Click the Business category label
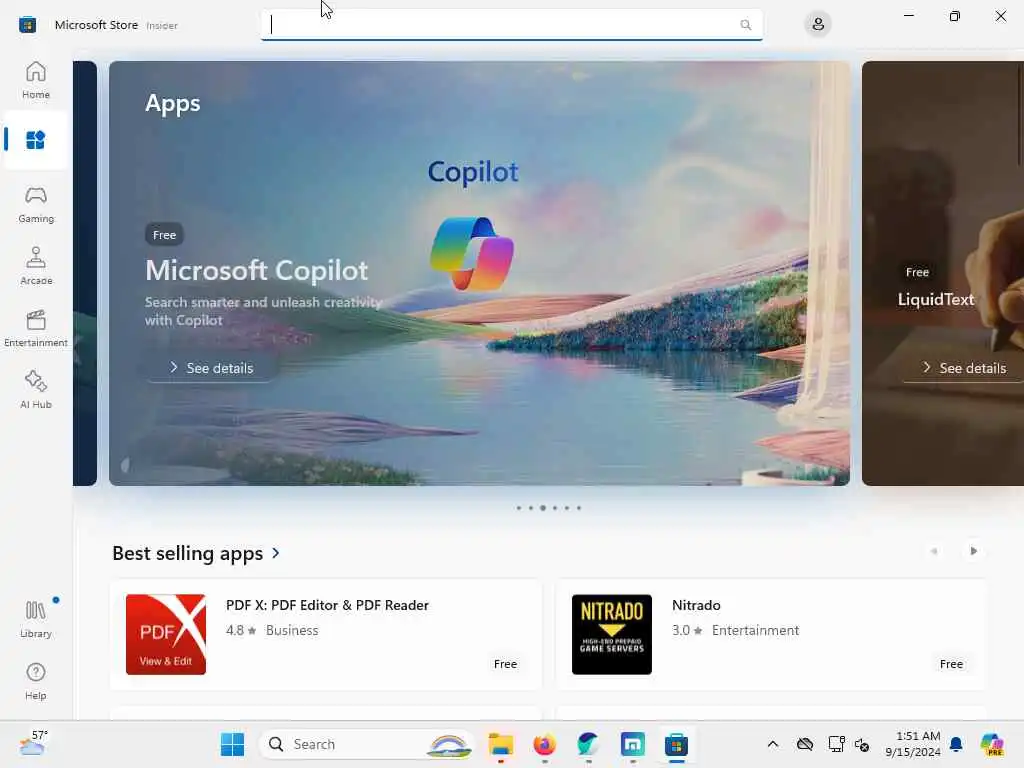This screenshot has height=768, width=1024. [292, 630]
